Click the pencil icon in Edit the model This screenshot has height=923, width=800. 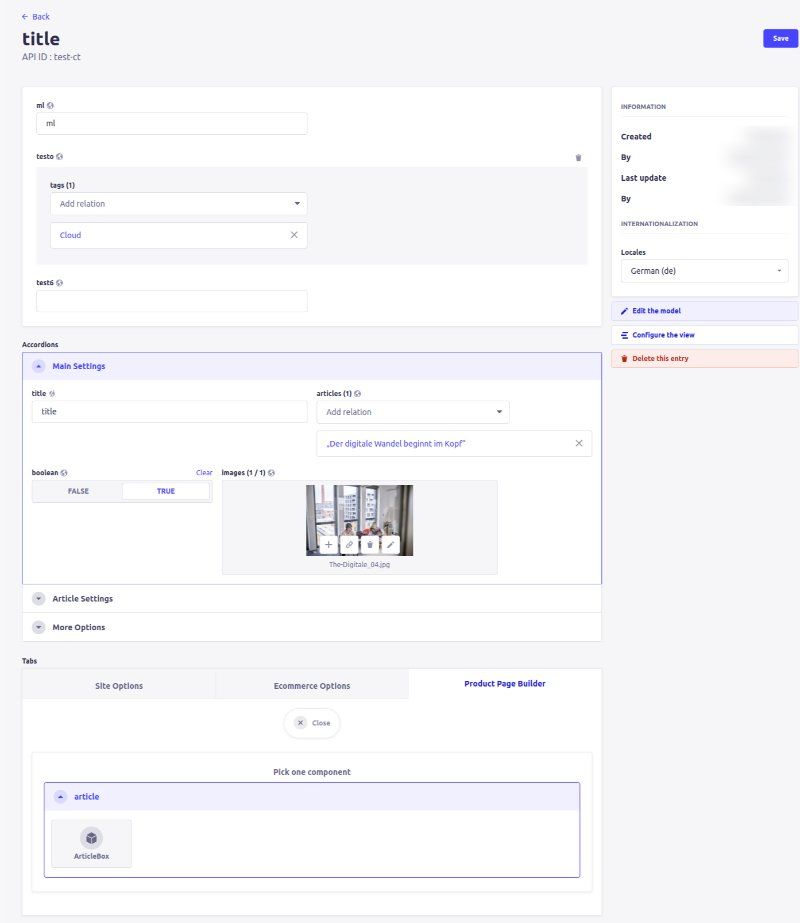pos(625,311)
